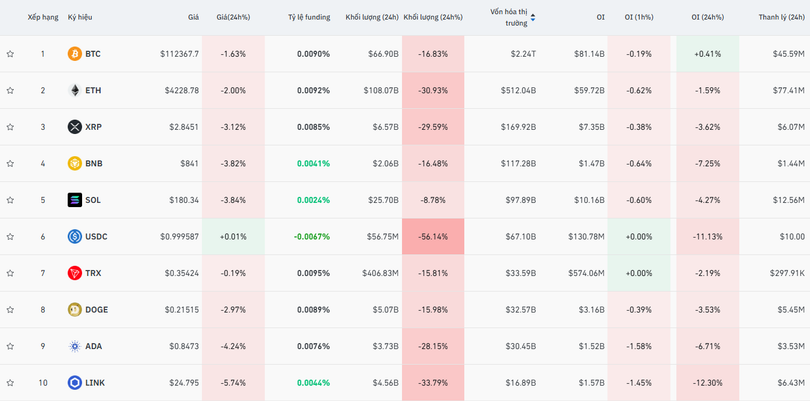The height and width of the screenshot is (401, 810).
Task: Click the Bitcoin BTC coin icon
Action: tap(74, 54)
